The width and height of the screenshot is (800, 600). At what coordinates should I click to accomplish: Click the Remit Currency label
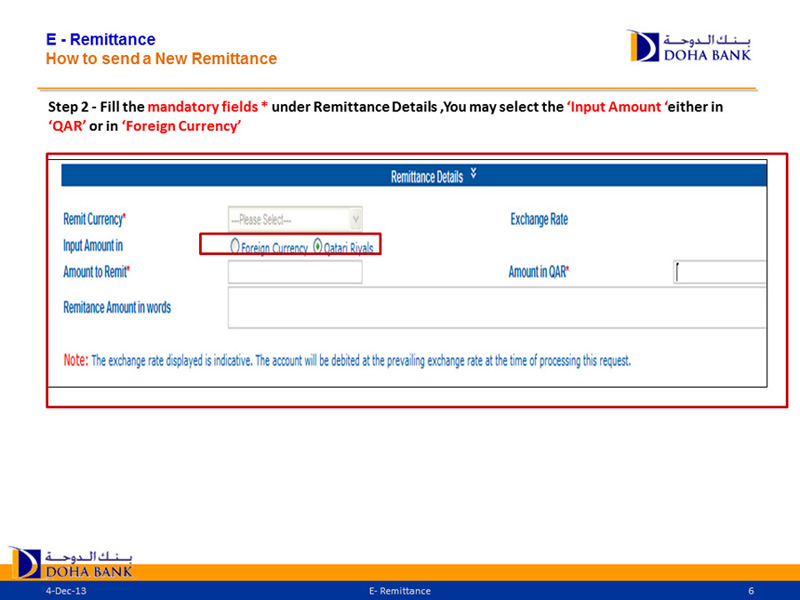pyautogui.click(x=95, y=219)
